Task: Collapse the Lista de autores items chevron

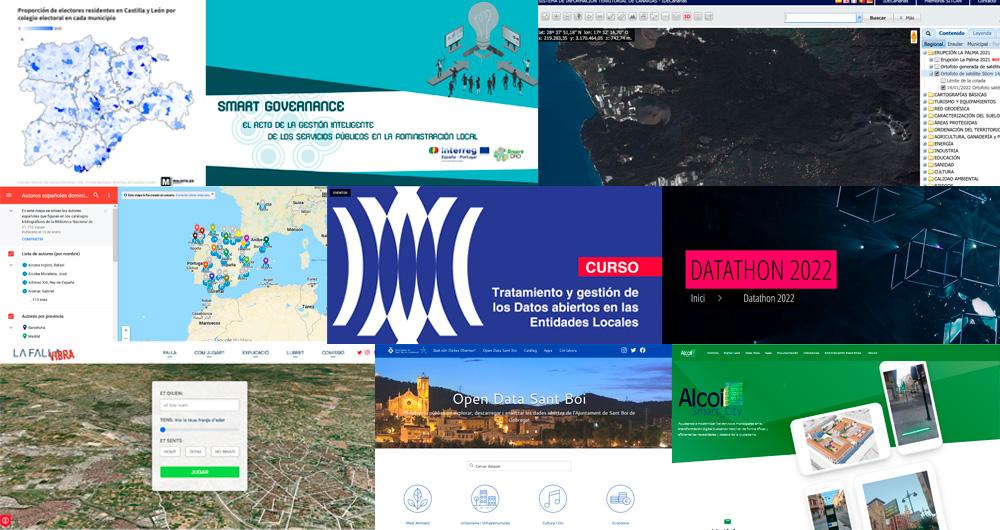Action: tap(11, 265)
